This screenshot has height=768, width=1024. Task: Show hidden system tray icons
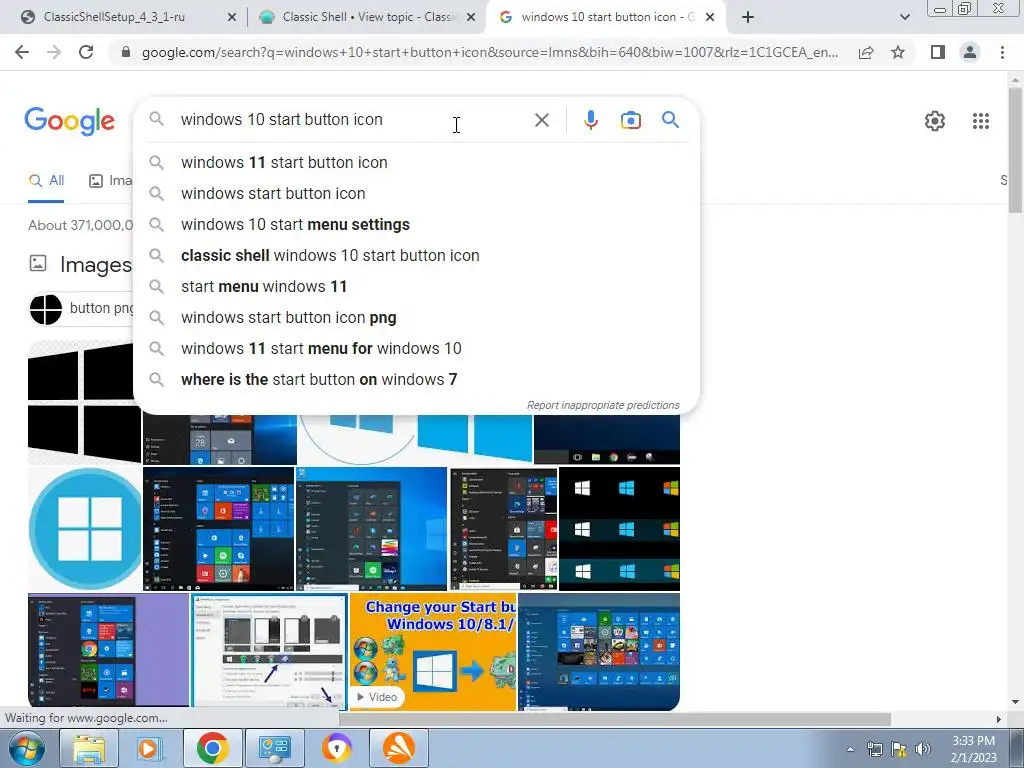click(850, 750)
